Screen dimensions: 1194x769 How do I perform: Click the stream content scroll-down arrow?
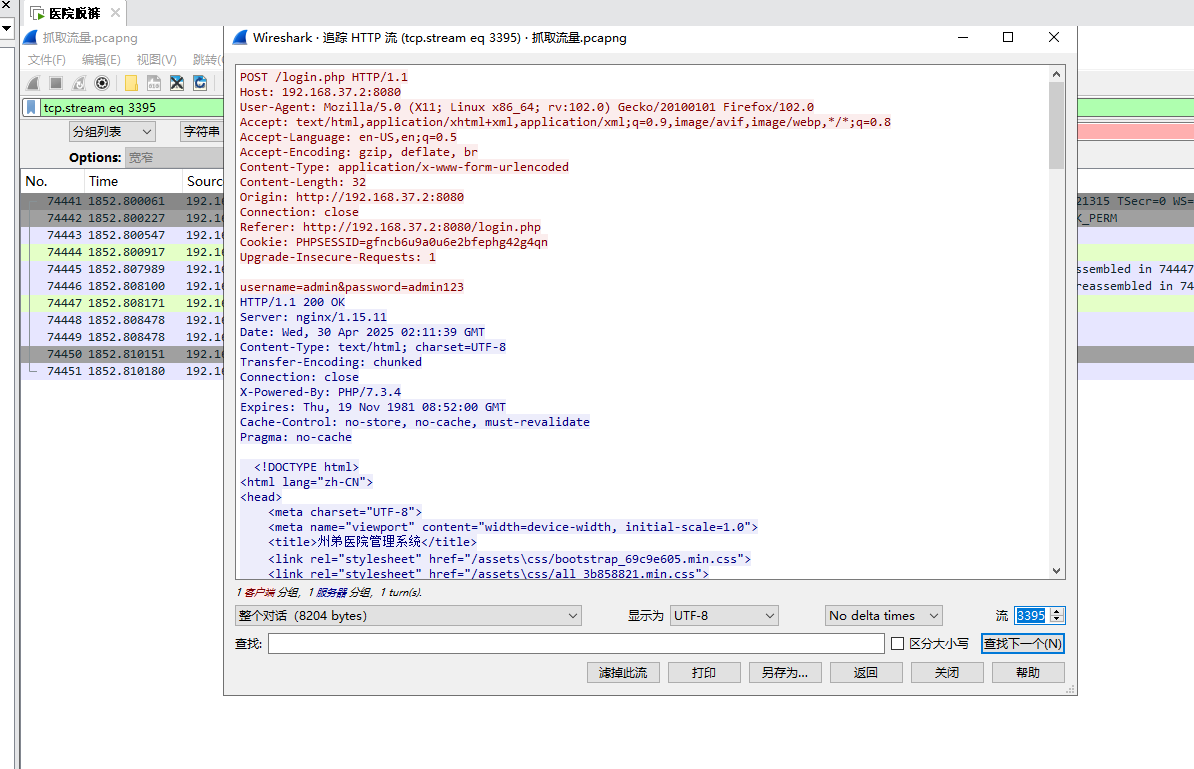[1056, 570]
